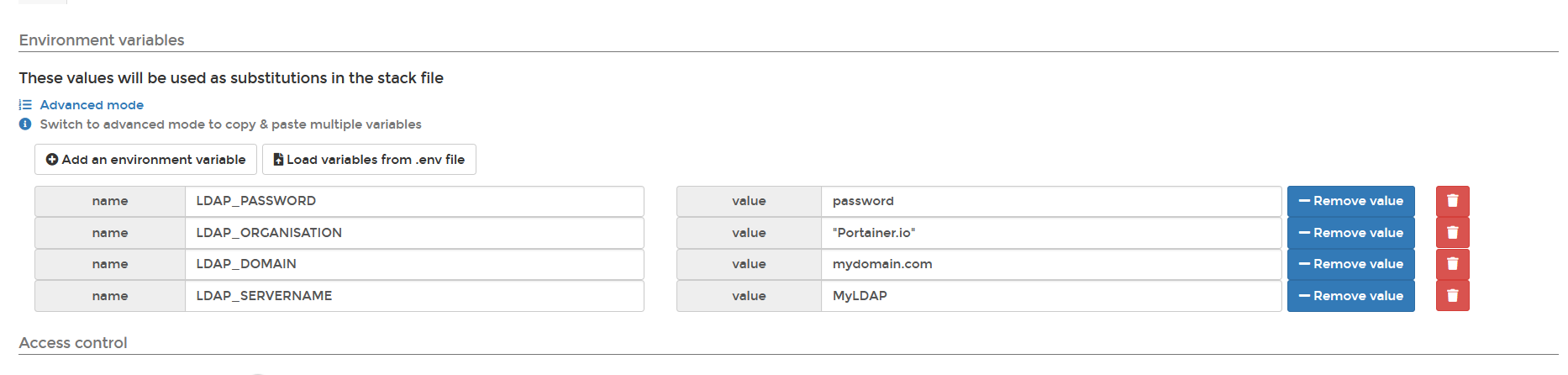The image size is (1568, 375).
Task: Load variables from .env file
Action: (x=369, y=160)
